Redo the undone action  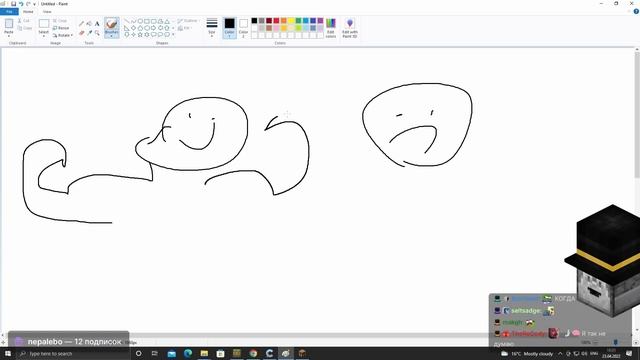pos(28,4)
